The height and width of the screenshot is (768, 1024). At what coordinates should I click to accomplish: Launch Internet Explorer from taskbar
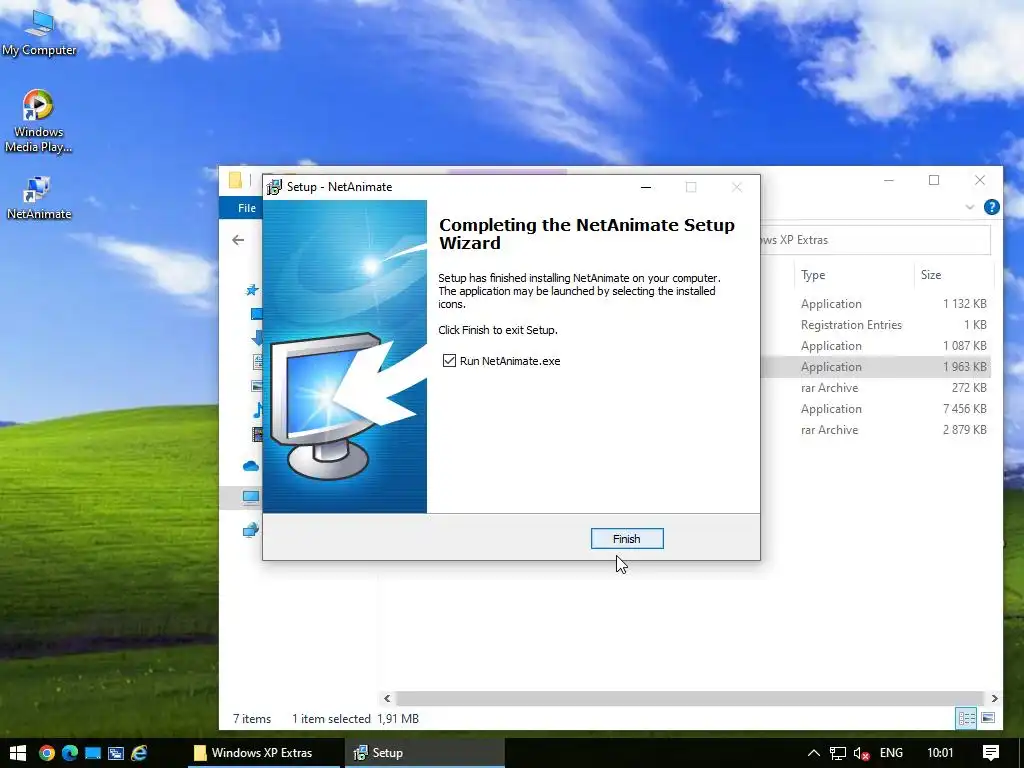tap(139, 752)
